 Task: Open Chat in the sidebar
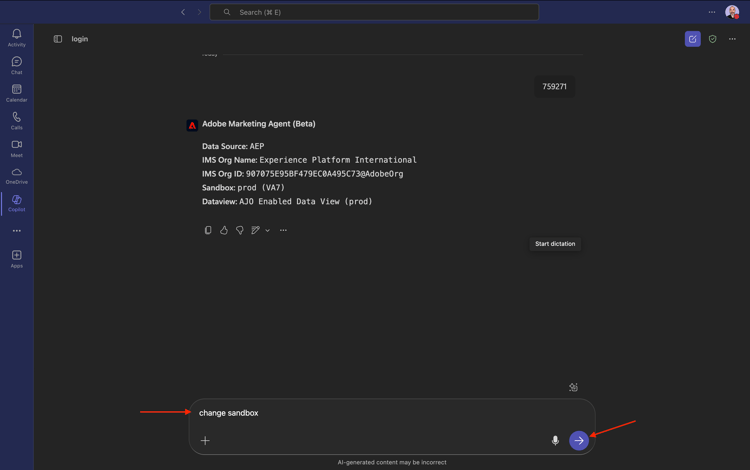(17, 65)
